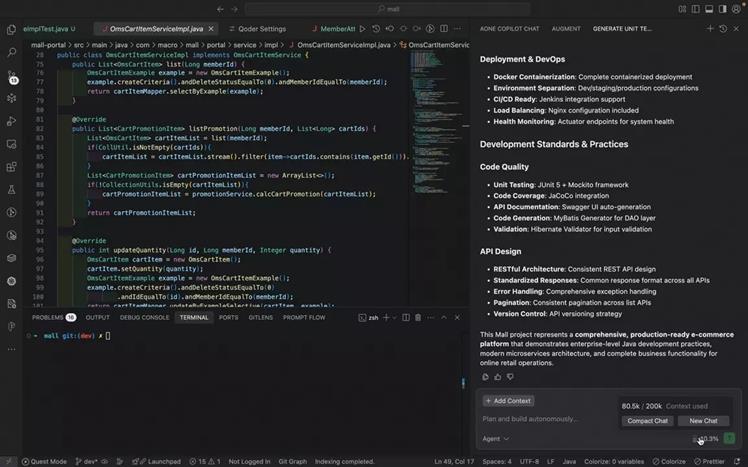Click the Compact Chat button
The width and height of the screenshot is (748, 467).
point(647,421)
